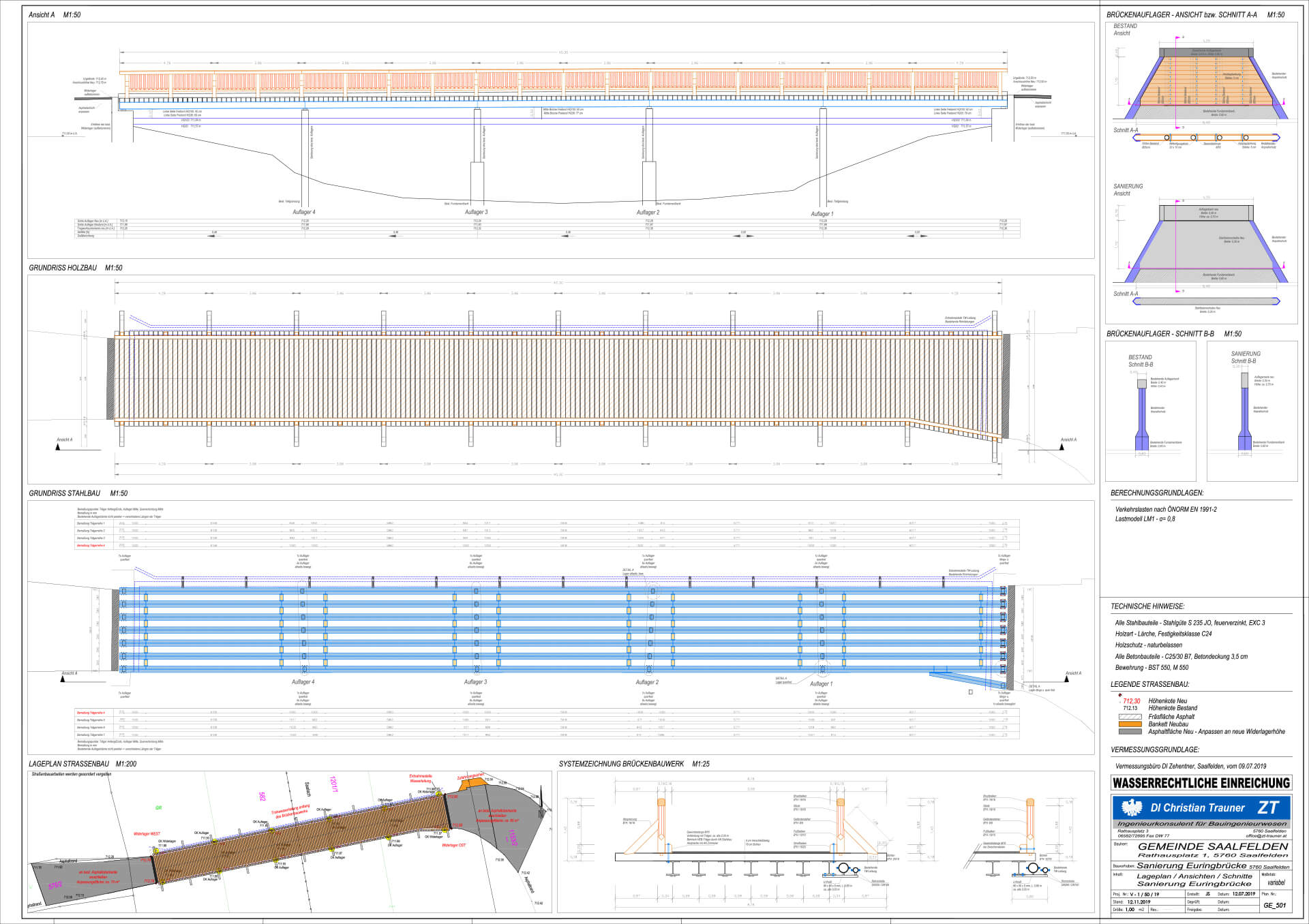Screen dimensions: 1309x924
Task: Click the white eagle emblem in title block
Action: 1132,808
